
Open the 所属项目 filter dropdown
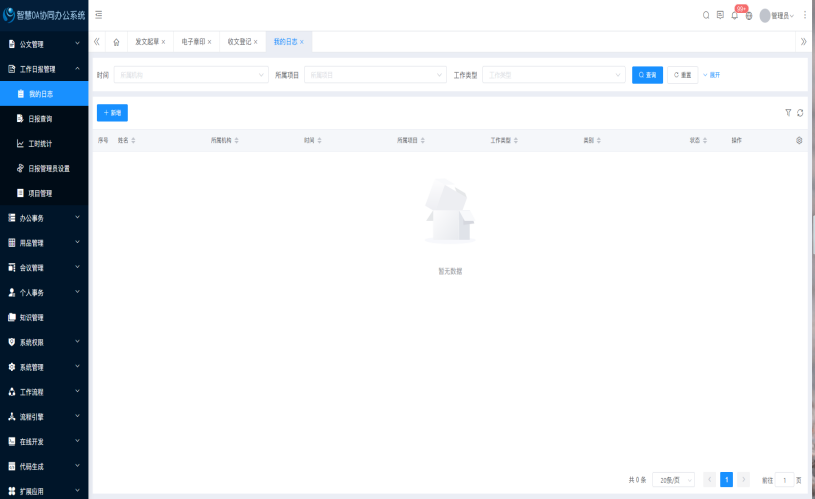[x=375, y=75]
